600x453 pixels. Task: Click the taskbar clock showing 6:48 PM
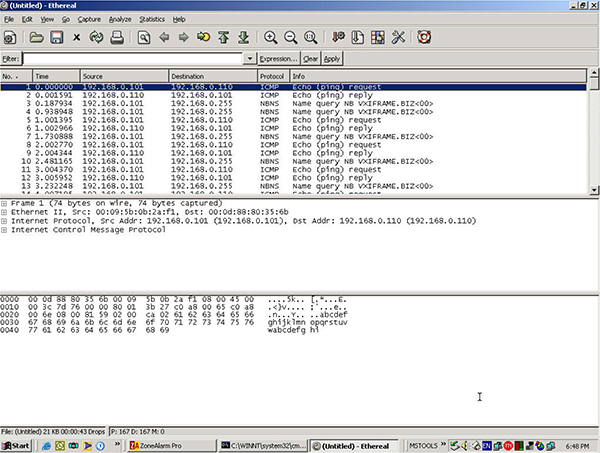pos(577,446)
